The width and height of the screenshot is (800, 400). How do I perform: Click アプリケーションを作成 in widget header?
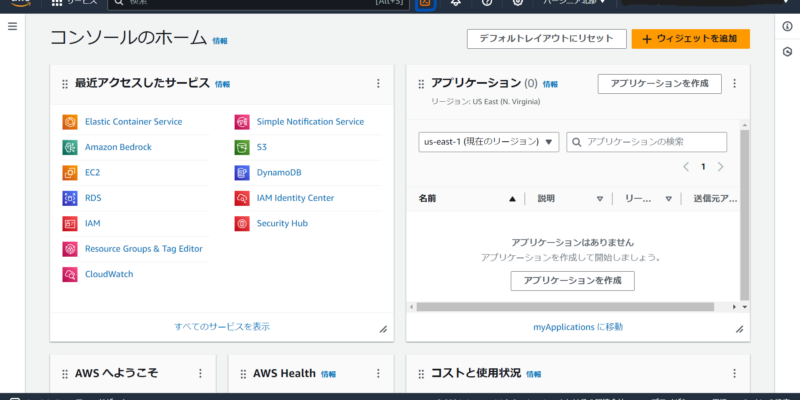coord(660,84)
